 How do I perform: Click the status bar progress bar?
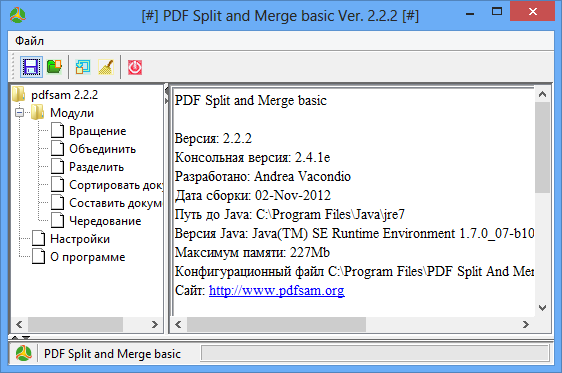375,353
